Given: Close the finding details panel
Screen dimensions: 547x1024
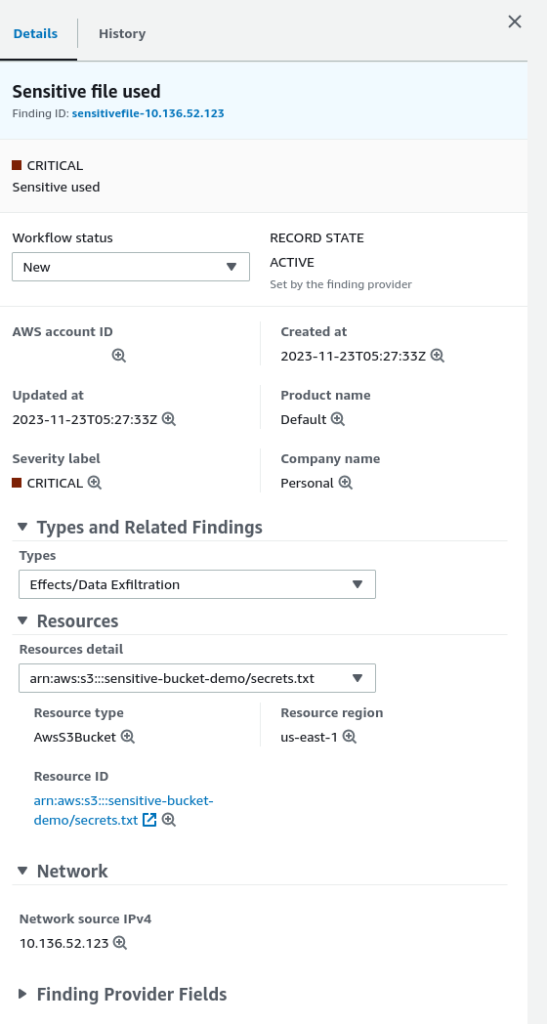Looking at the screenshot, I should 514,22.
